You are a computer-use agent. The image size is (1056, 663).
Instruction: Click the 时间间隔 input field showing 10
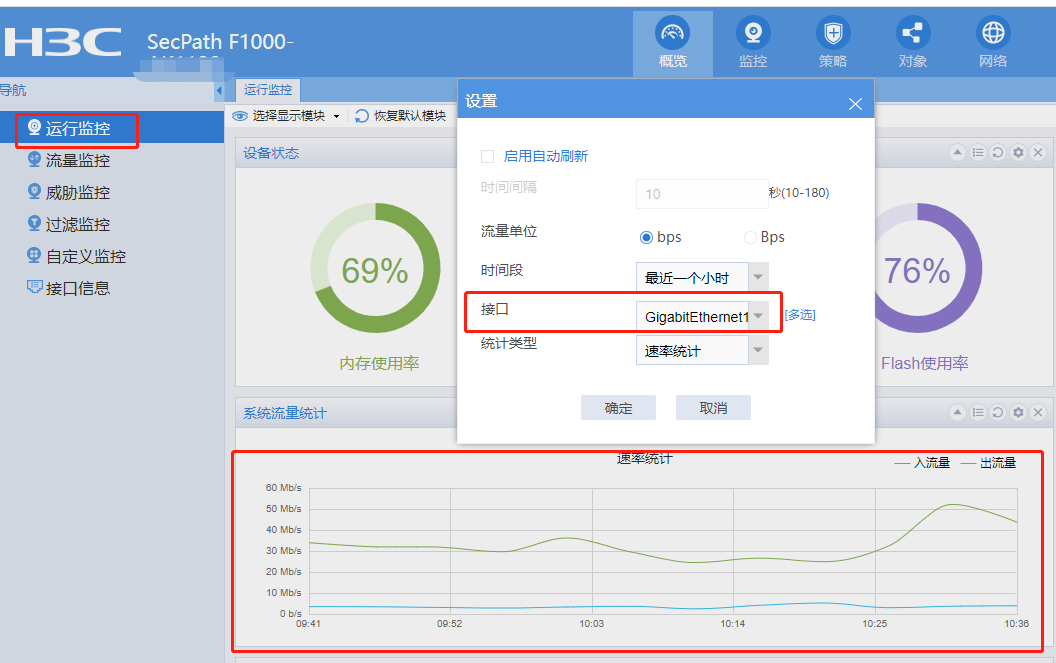(702, 194)
